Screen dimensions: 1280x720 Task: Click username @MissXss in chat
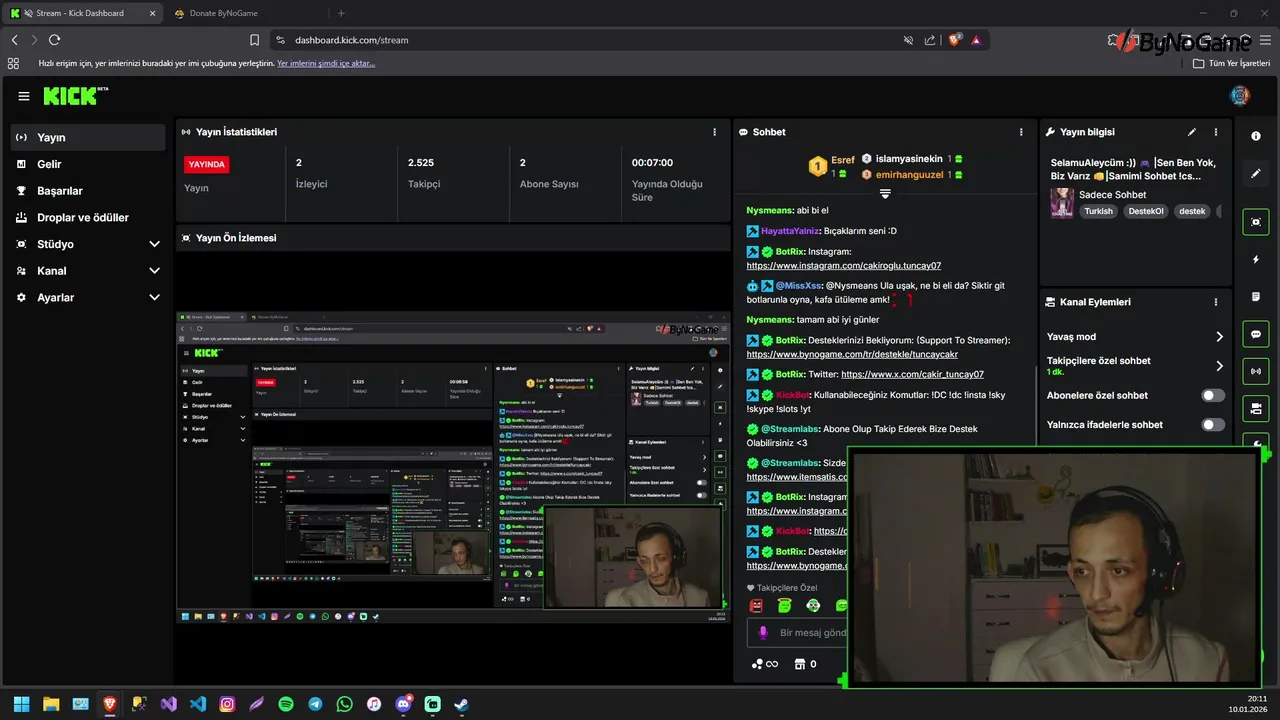(x=799, y=286)
